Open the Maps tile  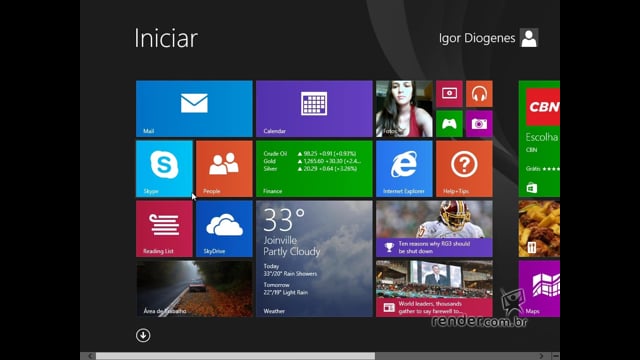tap(539, 289)
